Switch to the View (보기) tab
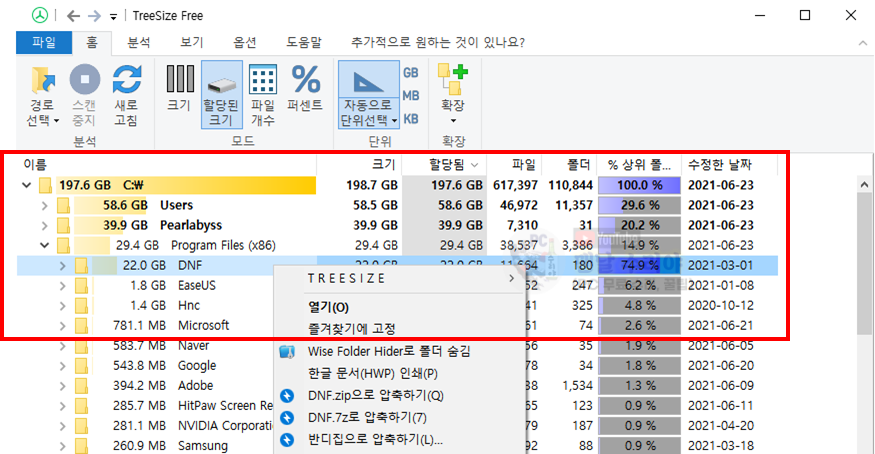This screenshot has width=875, height=454. (x=192, y=42)
